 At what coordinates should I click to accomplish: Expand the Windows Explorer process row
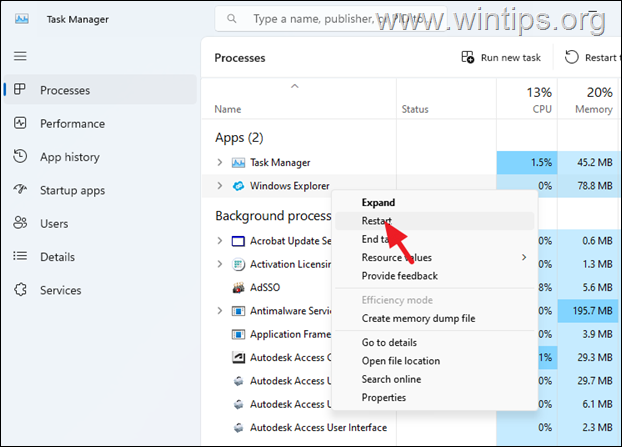[220, 185]
